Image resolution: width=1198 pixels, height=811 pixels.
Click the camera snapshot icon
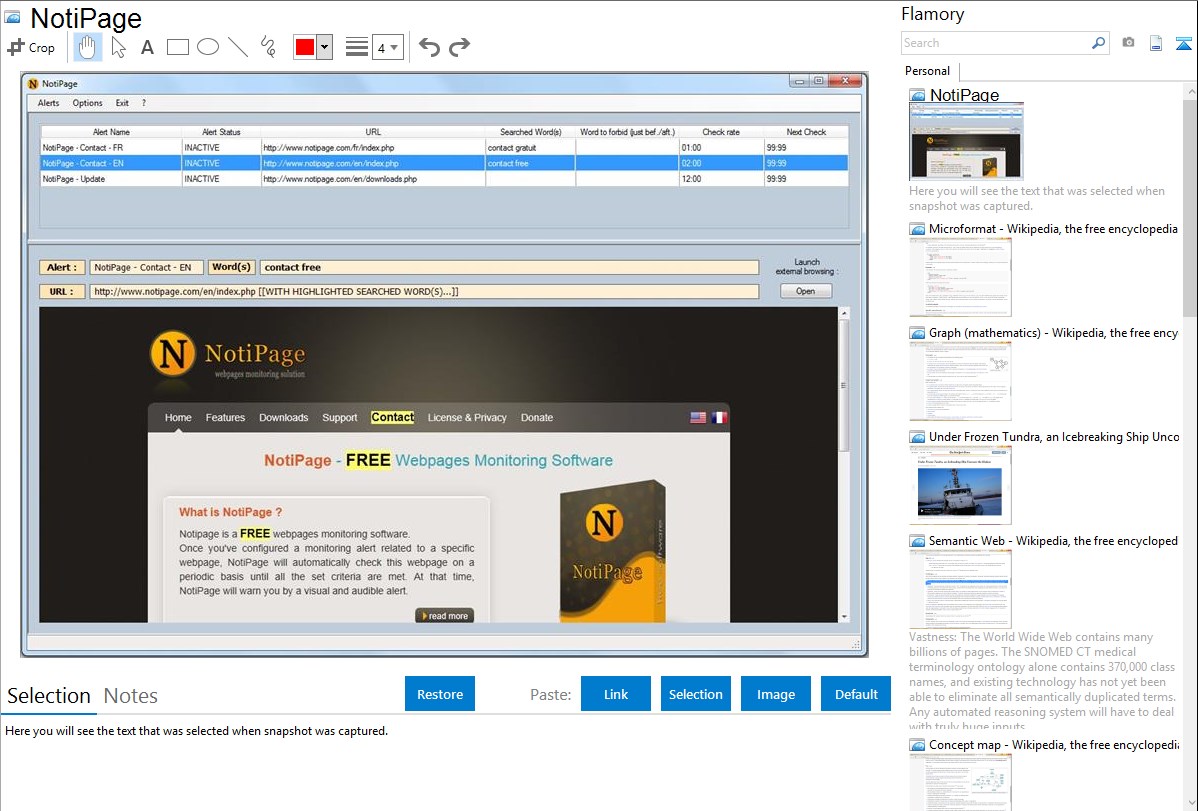1128,43
